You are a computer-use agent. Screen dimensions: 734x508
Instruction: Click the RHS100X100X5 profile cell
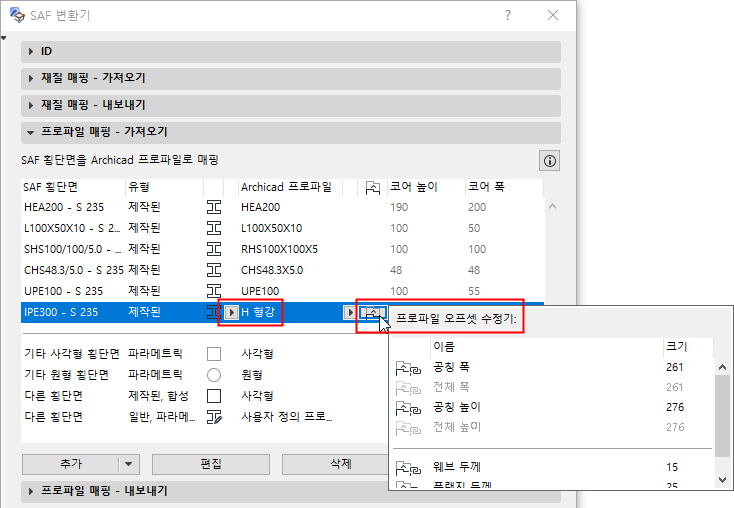click(279, 249)
